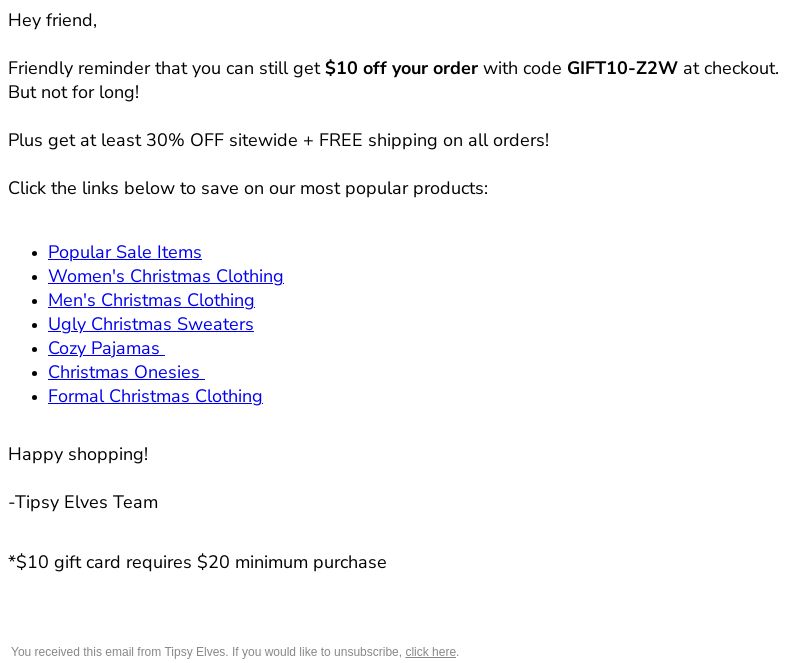Image resolution: width=800 pixels, height=663 pixels.
Task: Click the bullet beside Popular Sale Items
Action: click(35, 253)
